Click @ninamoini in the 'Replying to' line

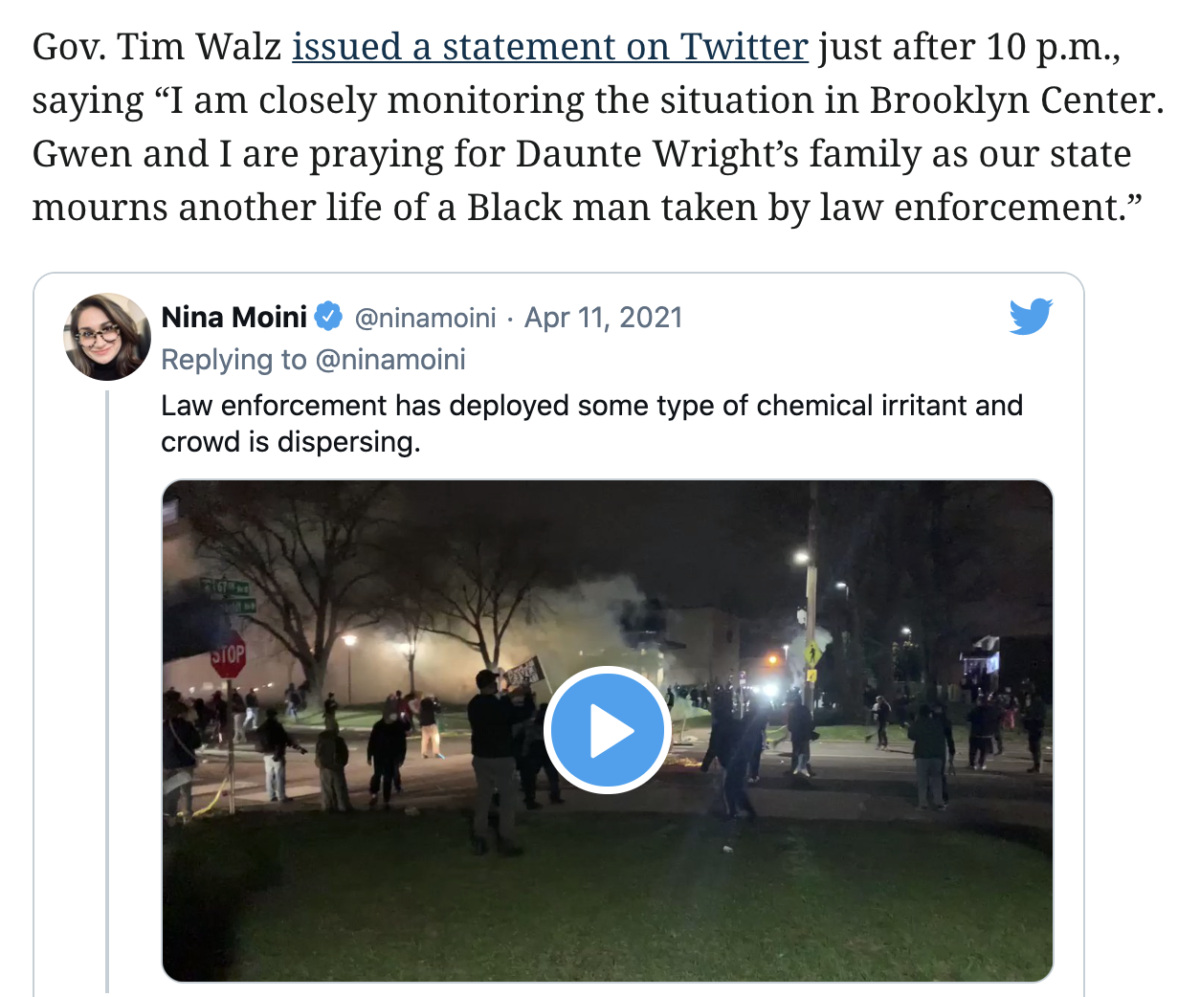[x=391, y=360]
